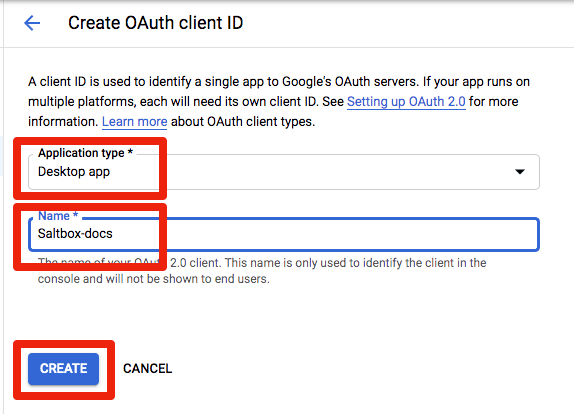Click the CREATE button

point(63,369)
